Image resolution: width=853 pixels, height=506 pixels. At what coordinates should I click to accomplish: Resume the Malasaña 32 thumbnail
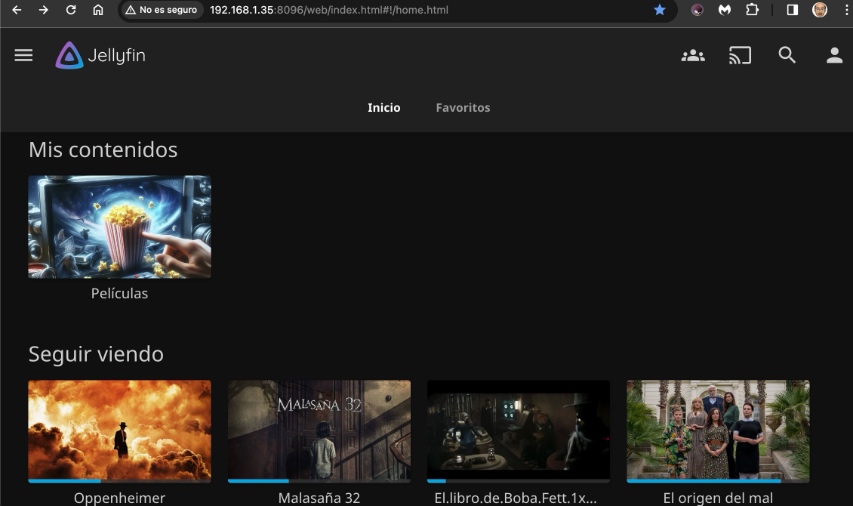pos(319,430)
